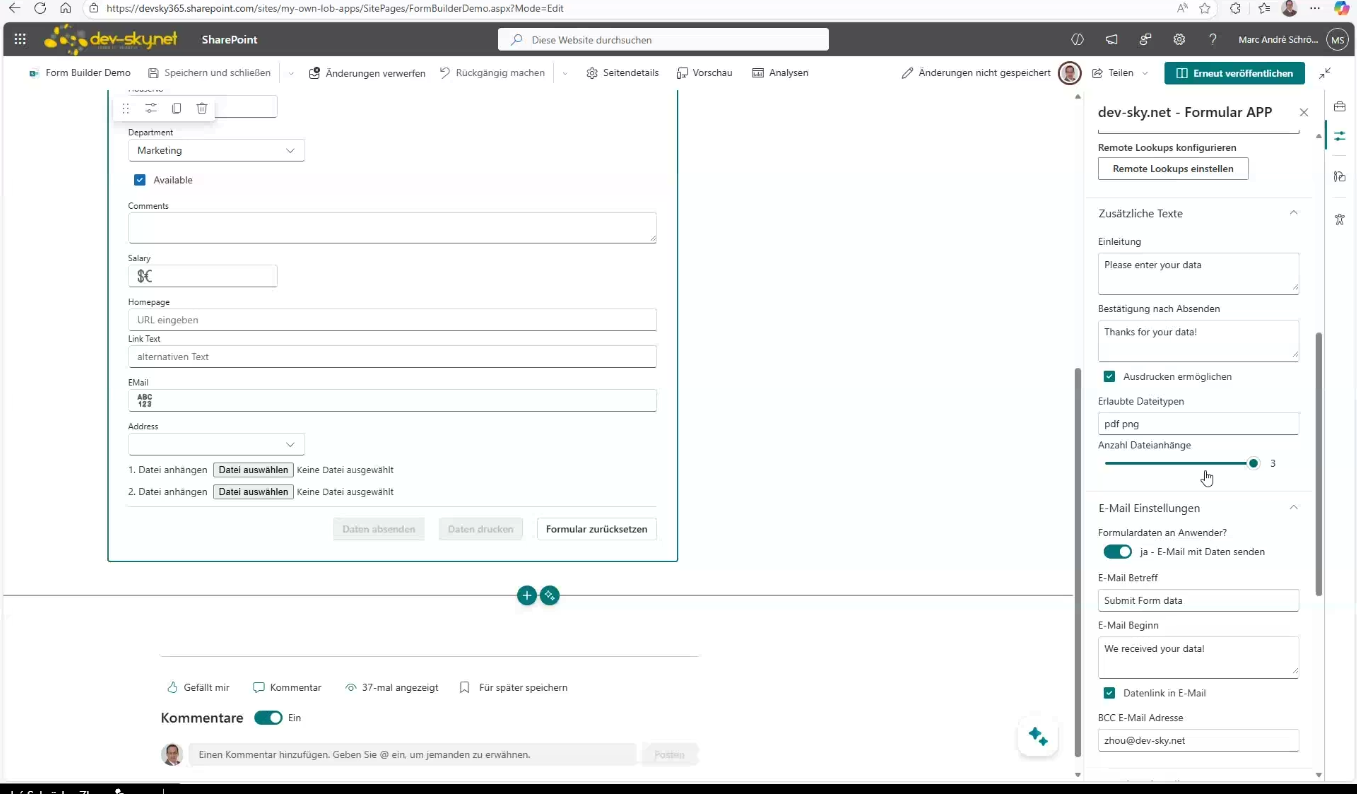
Task: Turn off Formulardaten an Anwender toggle
Action: [x=1117, y=552]
